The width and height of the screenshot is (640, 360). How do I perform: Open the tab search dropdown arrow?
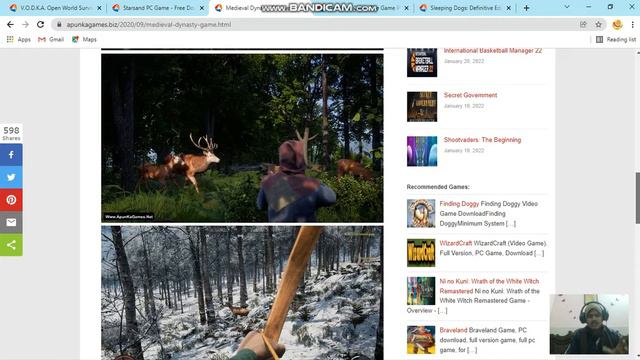[x=567, y=7]
